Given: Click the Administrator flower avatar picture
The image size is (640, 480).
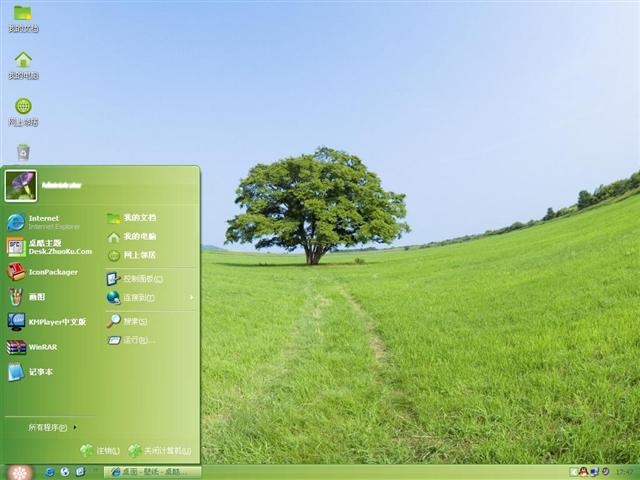Looking at the screenshot, I should pos(21,186).
